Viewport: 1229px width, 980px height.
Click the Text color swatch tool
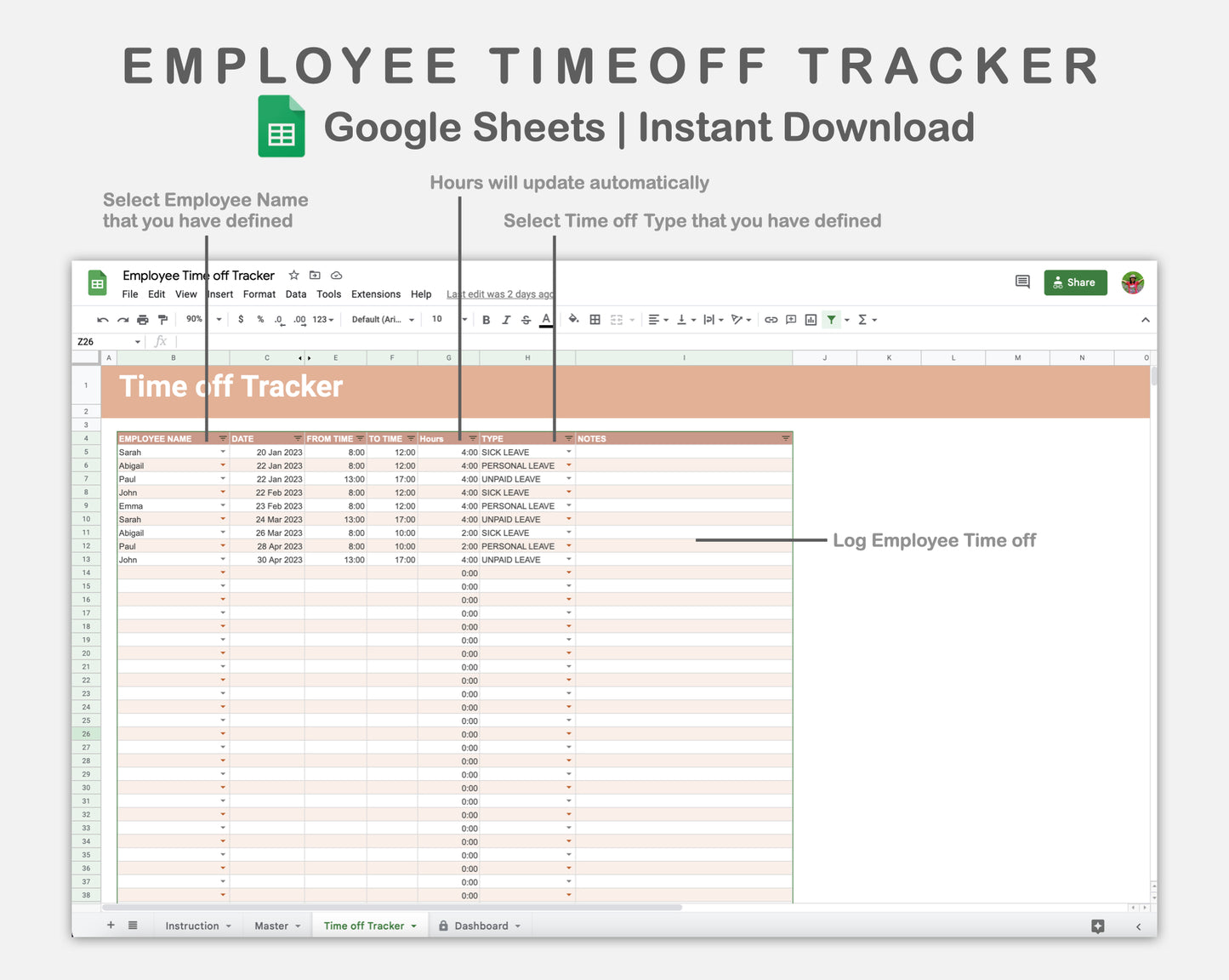click(545, 319)
